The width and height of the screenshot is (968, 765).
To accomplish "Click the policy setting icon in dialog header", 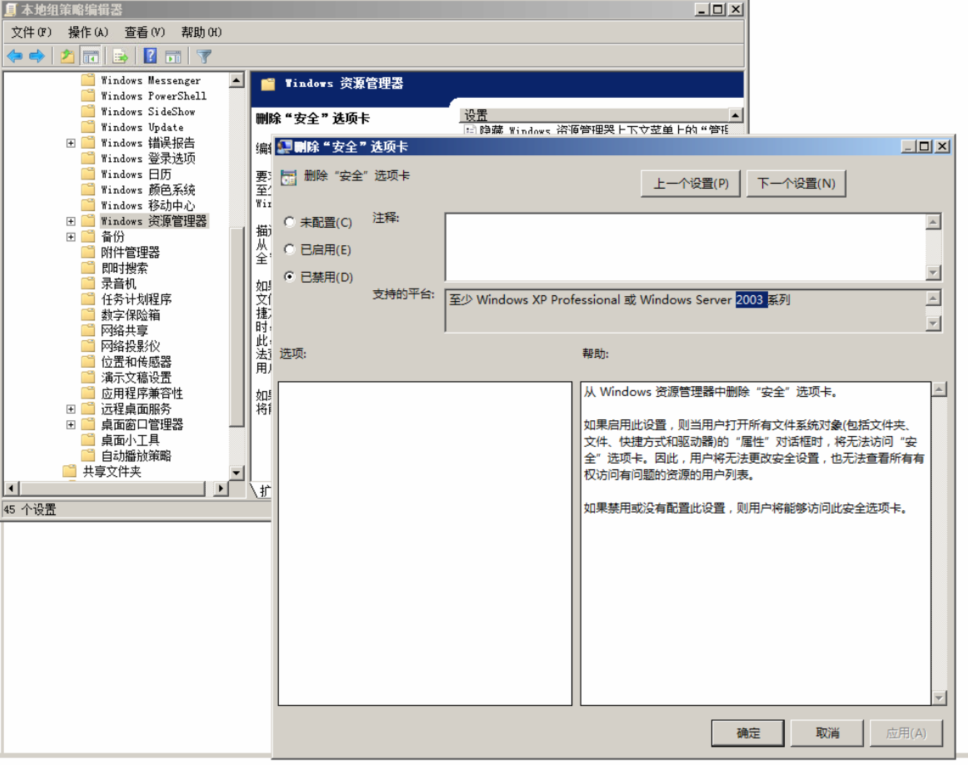I will click(x=288, y=177).
